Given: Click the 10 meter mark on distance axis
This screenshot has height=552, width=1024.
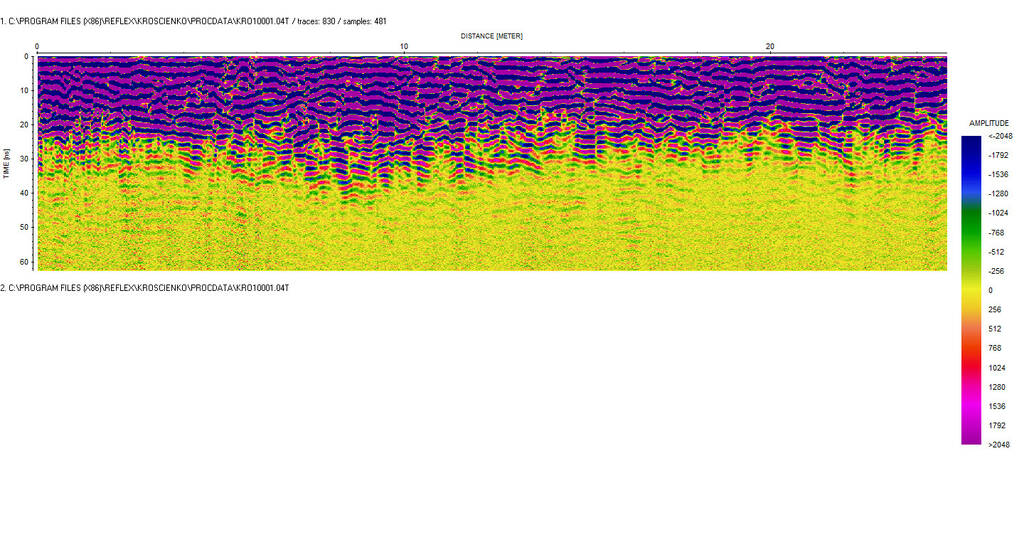Looking at the screenshot, I should click(x=404, y=47).
